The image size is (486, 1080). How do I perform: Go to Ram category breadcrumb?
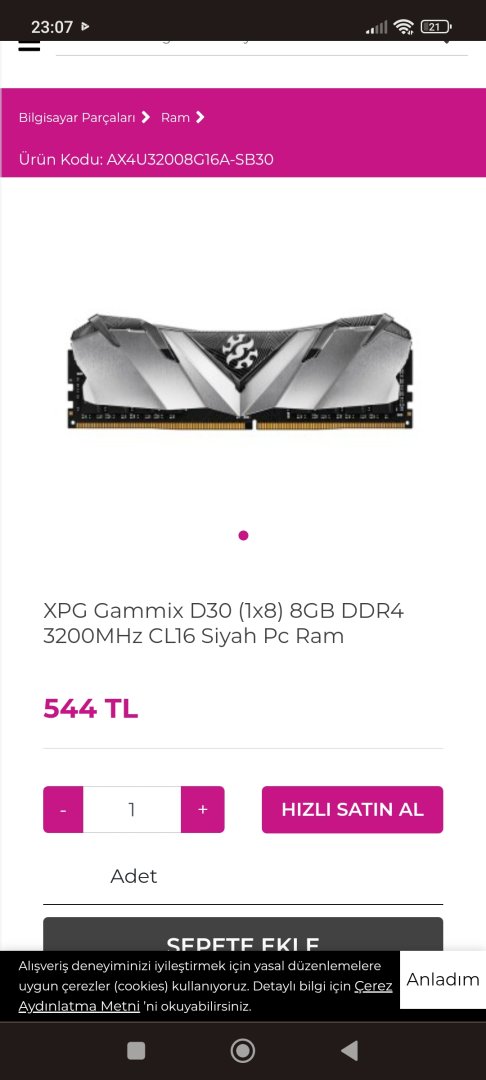176,118
